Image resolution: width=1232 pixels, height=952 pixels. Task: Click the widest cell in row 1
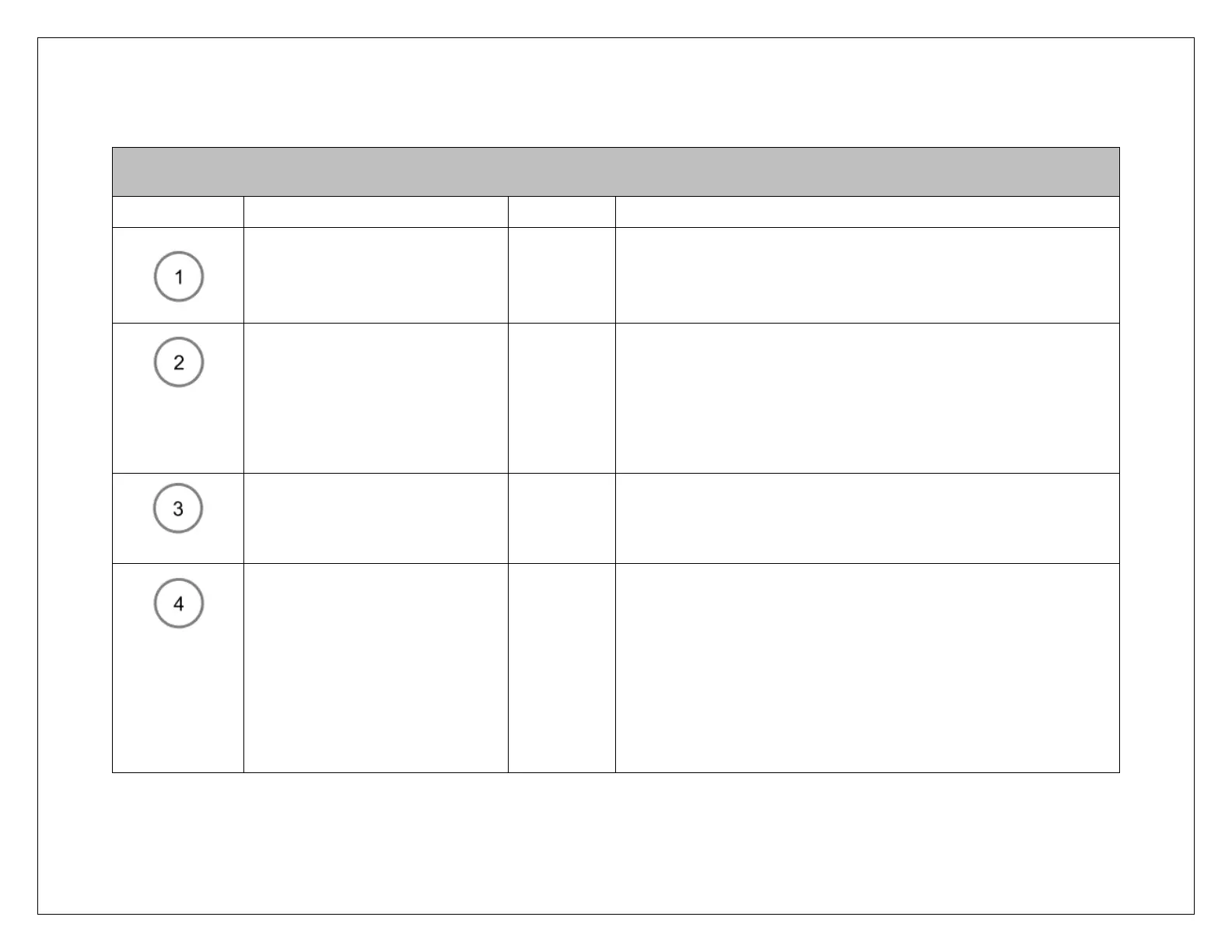[x=867, y=275]
